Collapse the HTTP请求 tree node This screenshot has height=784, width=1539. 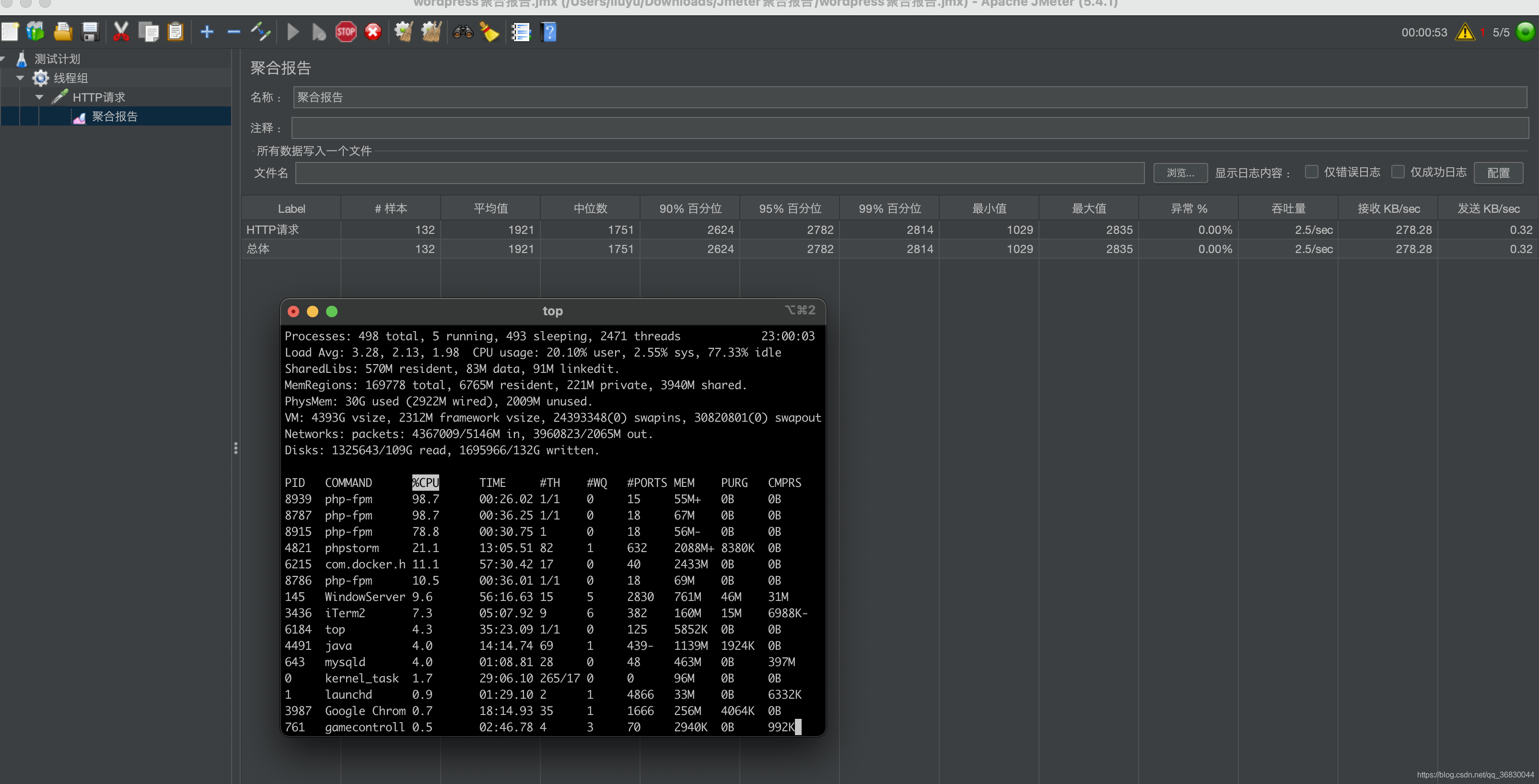coord(39,97)
